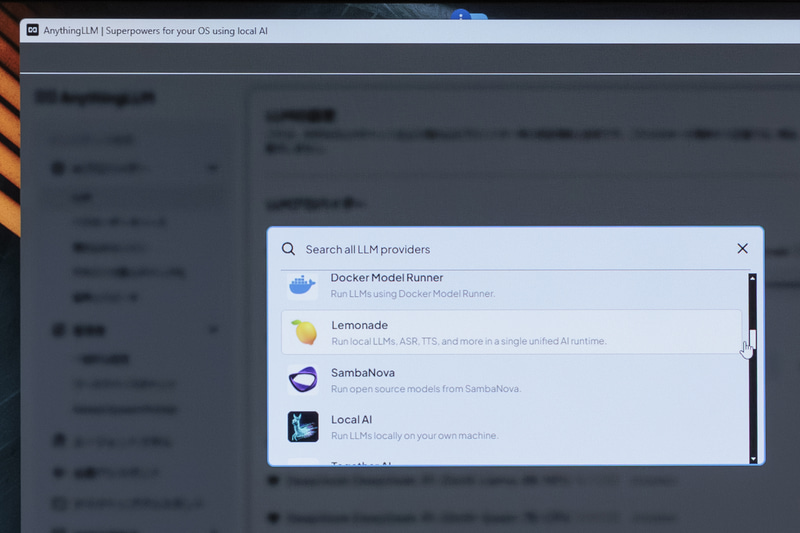Click the Docker Model Runner whale icon

click(x=302, y=285)
